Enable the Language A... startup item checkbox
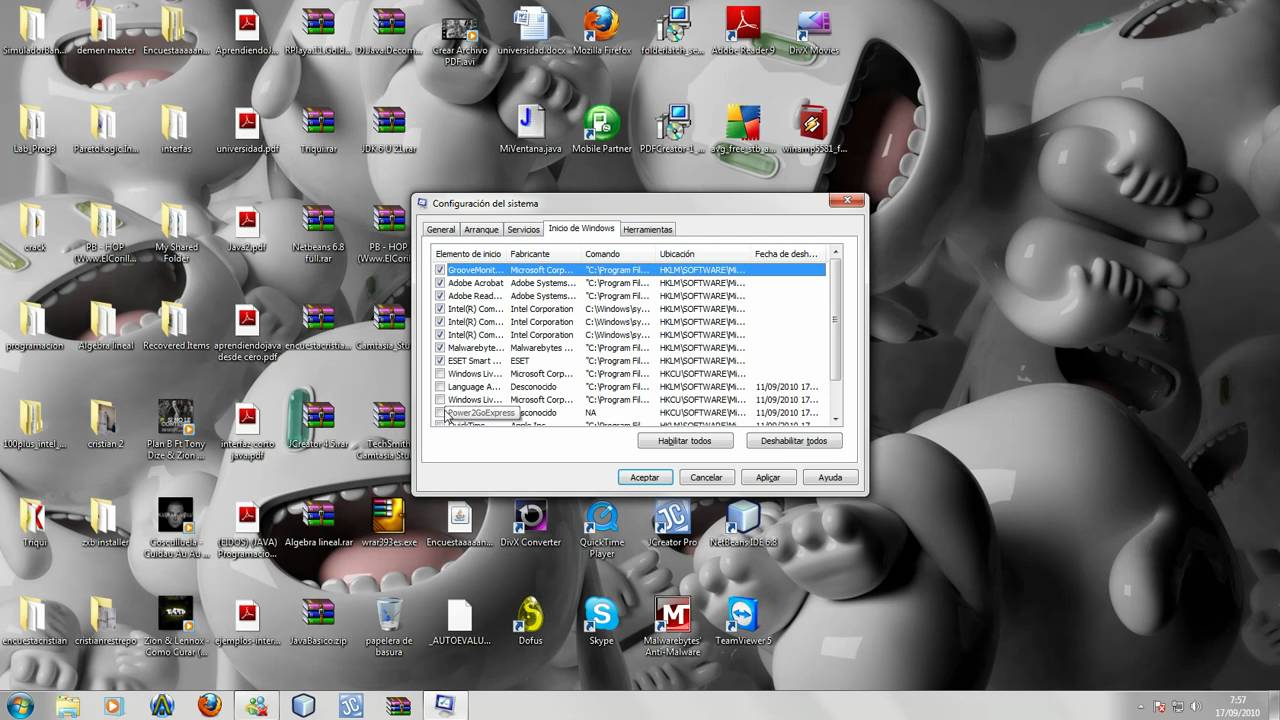The width and height of the screenshot is (1280, 720). [x=440, y=387]
